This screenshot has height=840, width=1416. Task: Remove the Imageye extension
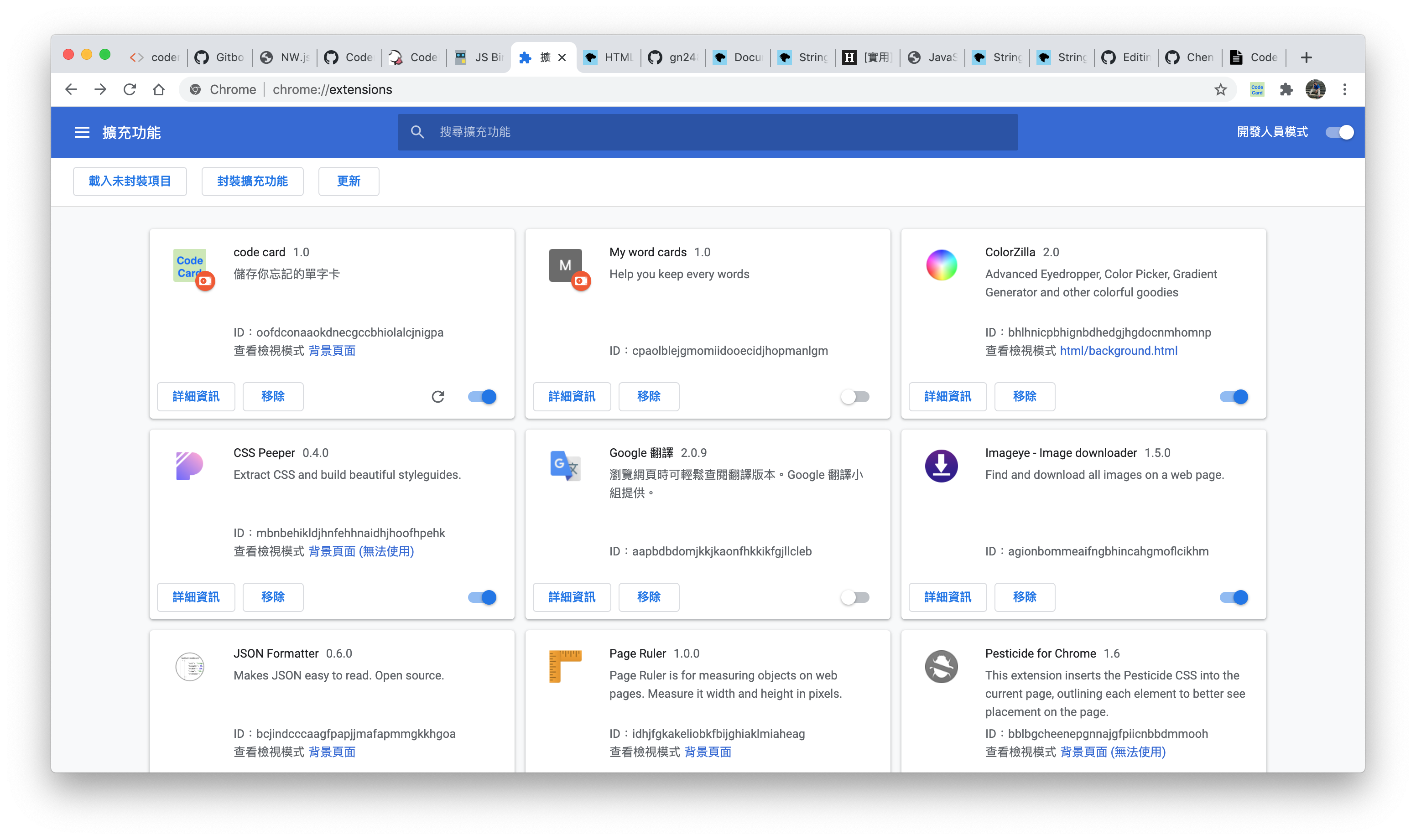click(x=1024, y=597)
